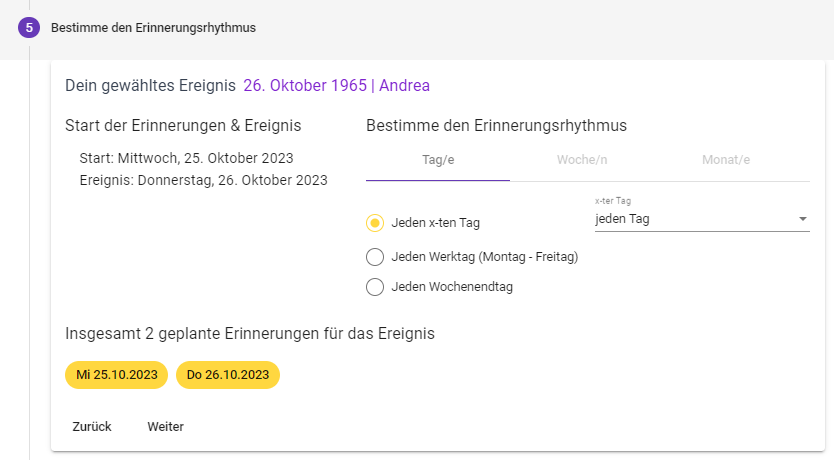Click the yellow 'Mi 25.10.2023' reminder chip
The height and width of the screenshot is (460, 834).
pos(117,375)
